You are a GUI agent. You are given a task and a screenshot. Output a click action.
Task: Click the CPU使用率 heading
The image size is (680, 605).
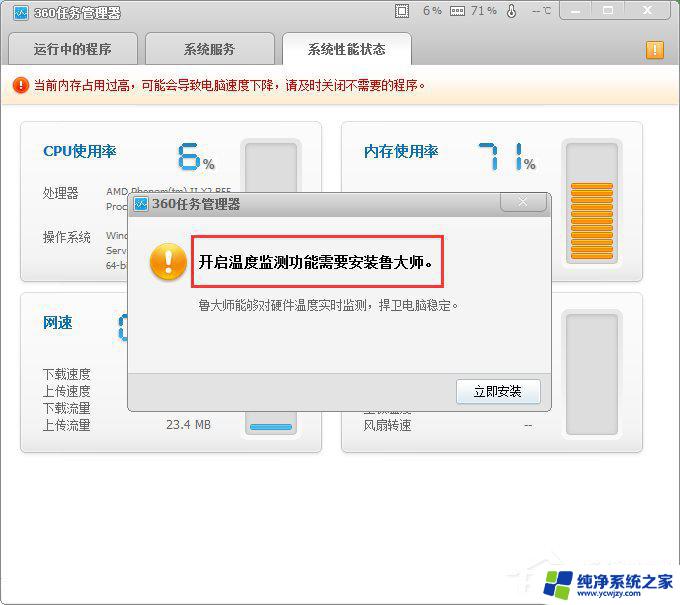(80, 151)
